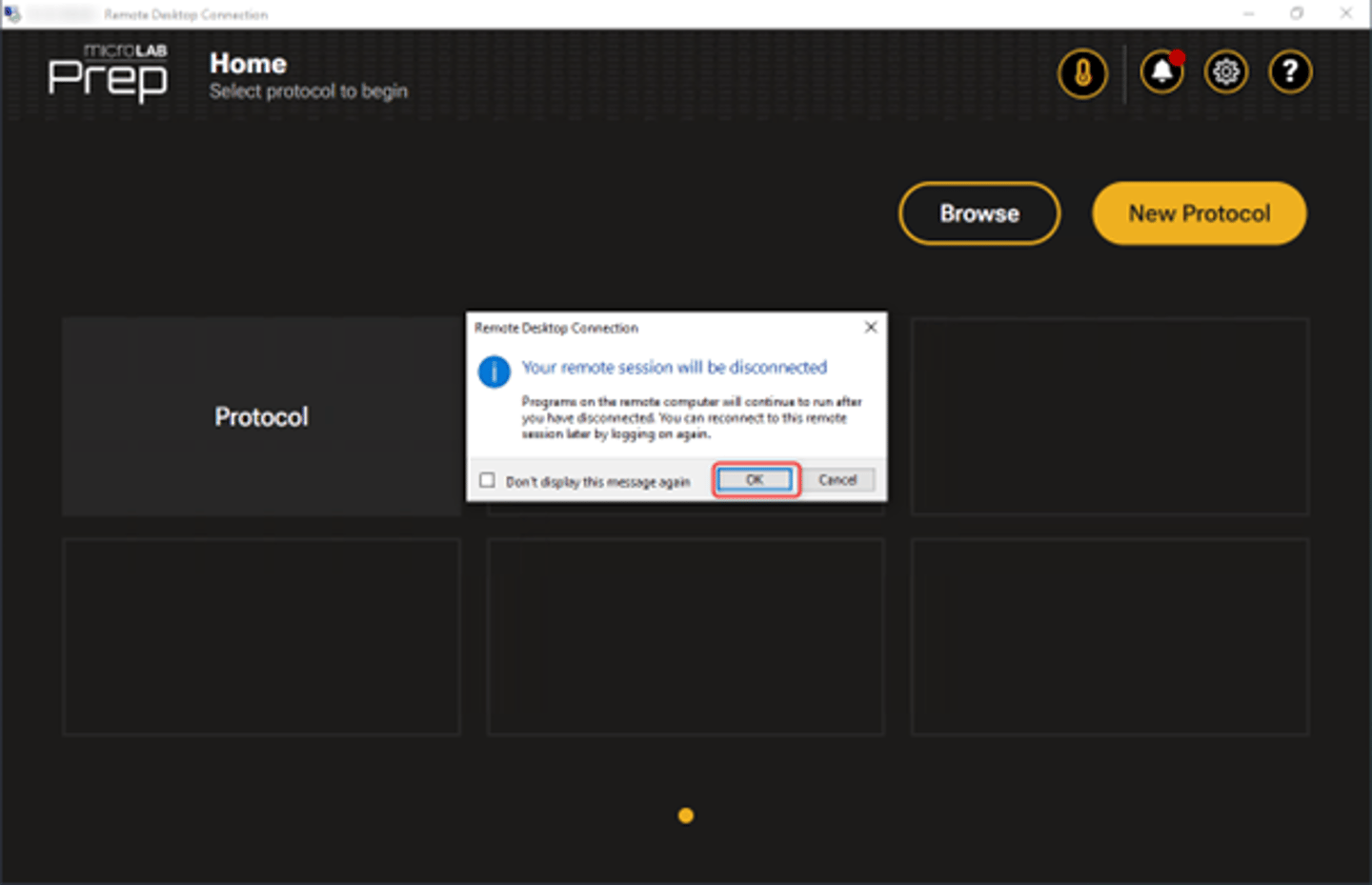1372x885 pixels.
Task: Close the Remote Desktop Connection main window
Action: pos(1346,13)
